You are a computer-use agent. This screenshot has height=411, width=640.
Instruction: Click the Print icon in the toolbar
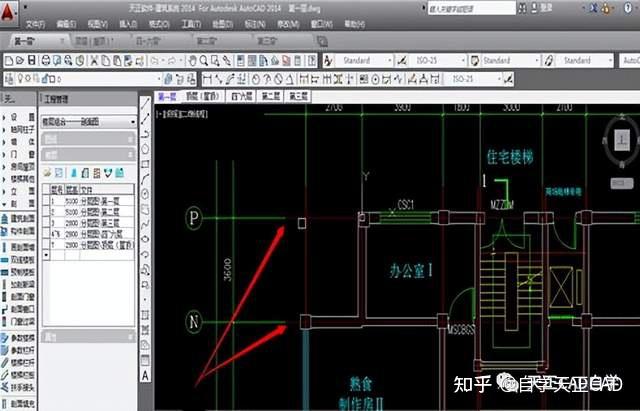click(45, 61)
